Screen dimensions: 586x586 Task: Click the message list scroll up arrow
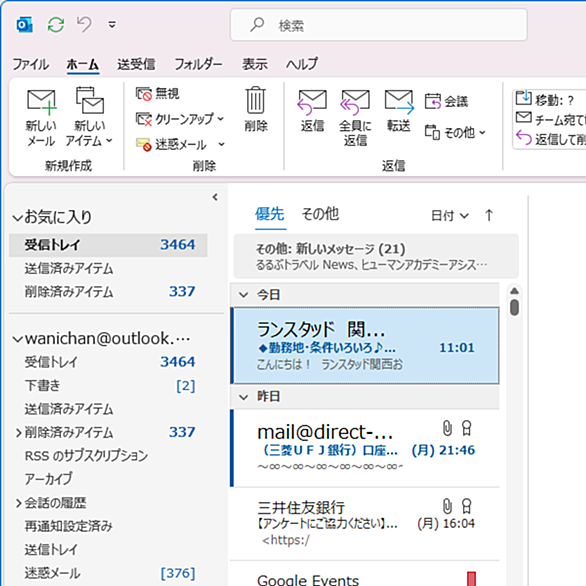tap(515, 291)
